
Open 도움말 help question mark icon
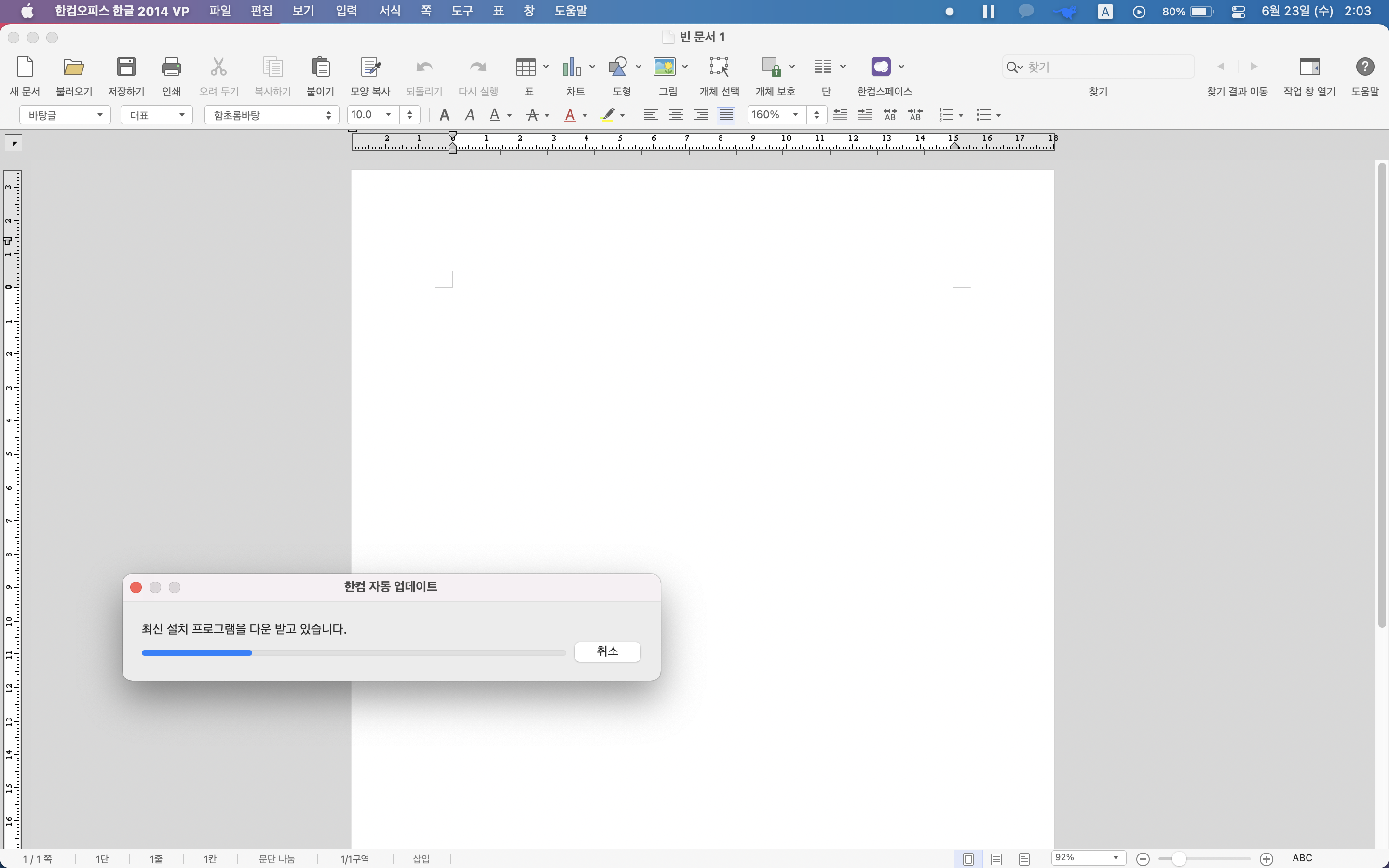1364,67
